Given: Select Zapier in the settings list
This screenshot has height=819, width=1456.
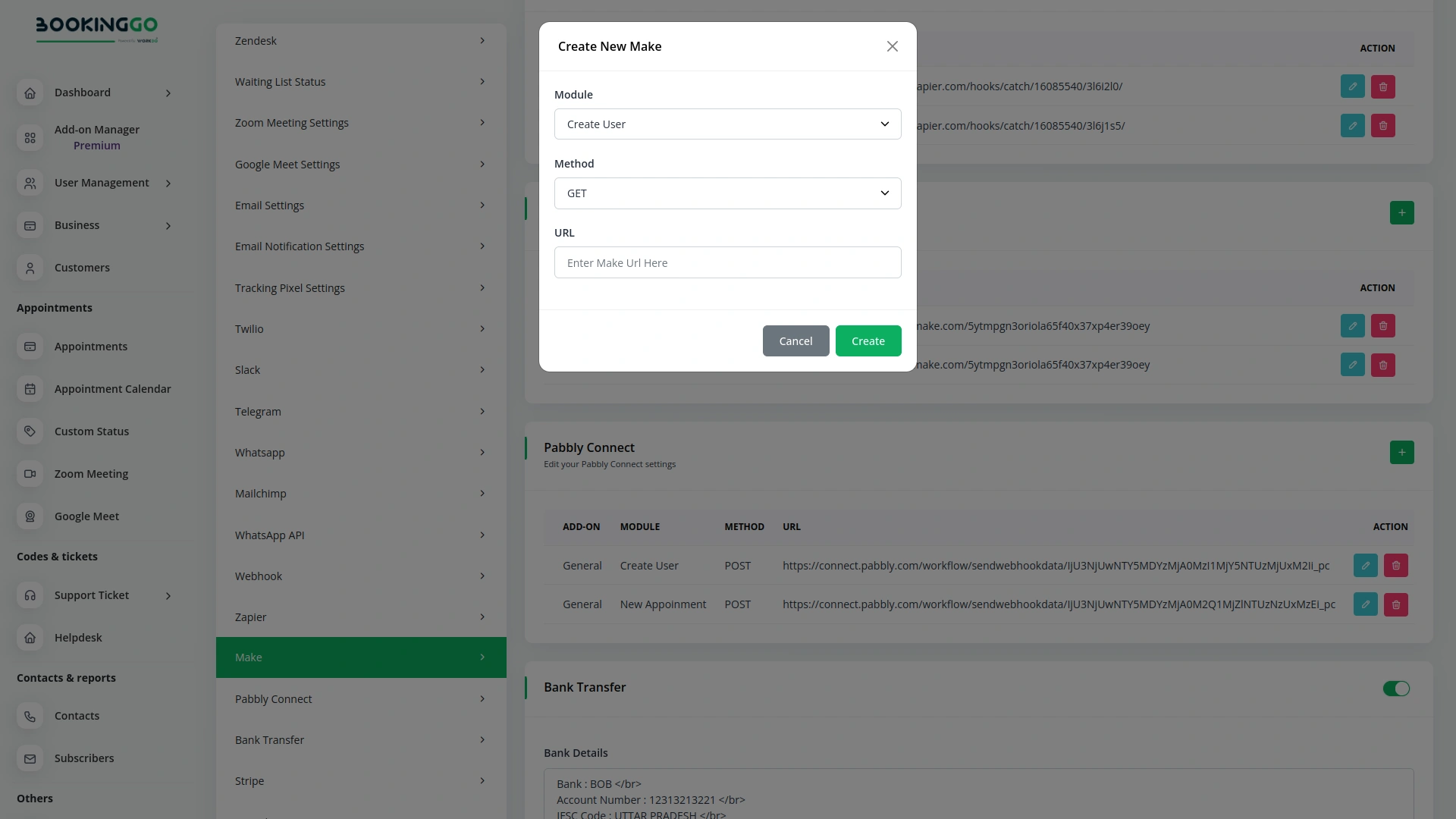Looking at the screenshot, I should [361, 617].
